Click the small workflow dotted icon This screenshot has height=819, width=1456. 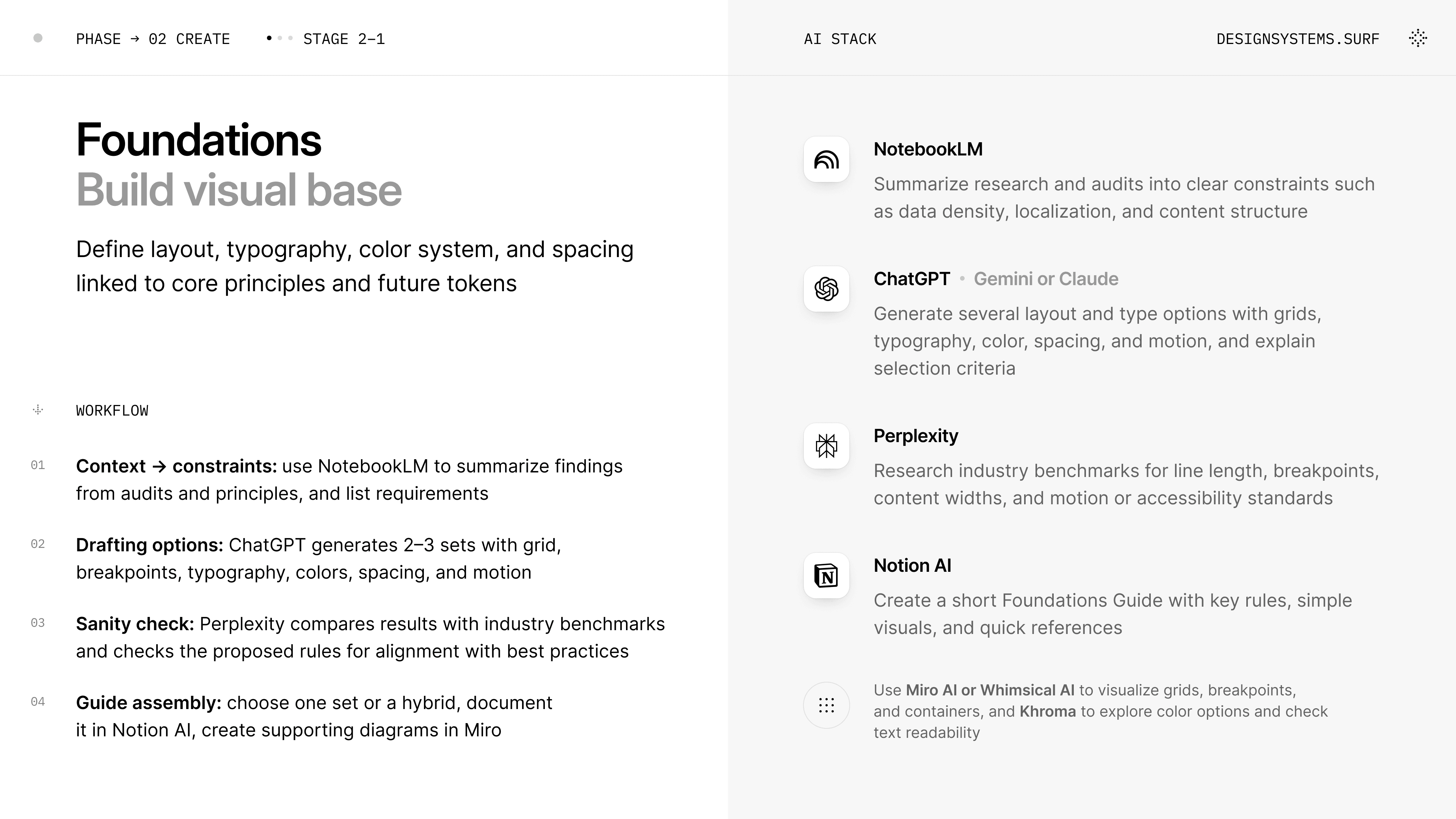pos(38,410)
